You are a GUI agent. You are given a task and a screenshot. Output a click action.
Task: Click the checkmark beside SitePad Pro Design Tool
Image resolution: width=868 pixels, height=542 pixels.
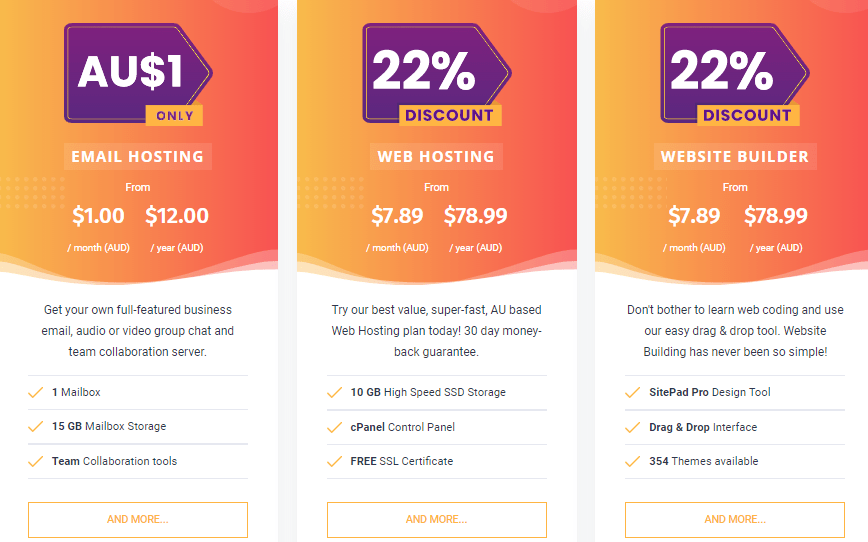[x=633, y=393]
